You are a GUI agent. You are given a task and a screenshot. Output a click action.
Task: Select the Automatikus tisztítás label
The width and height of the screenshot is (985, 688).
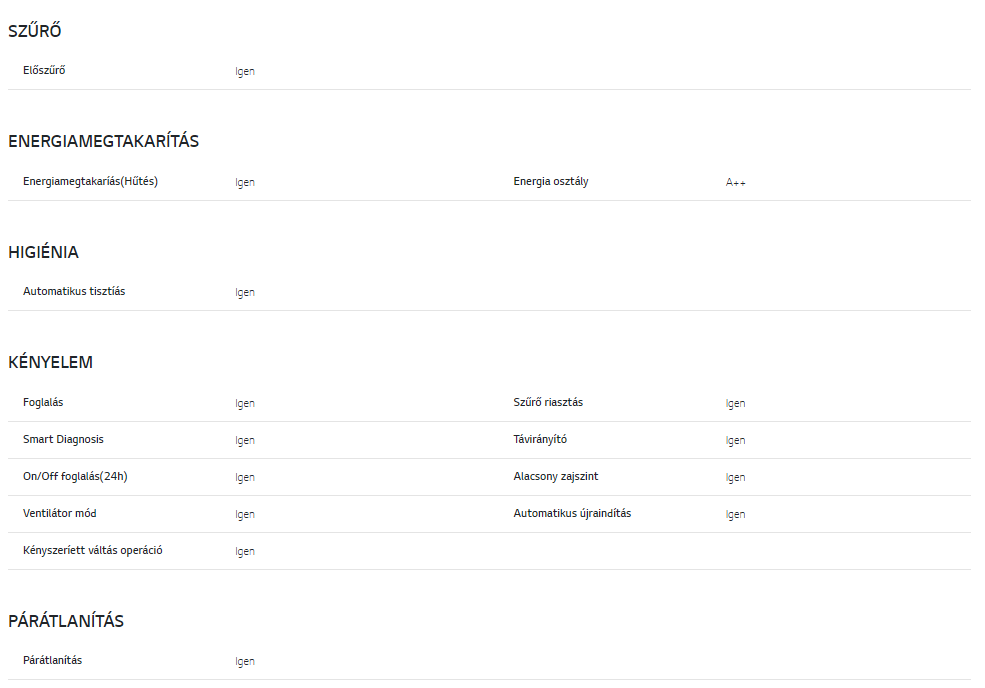pyautogui.click(x=74, y=291)
